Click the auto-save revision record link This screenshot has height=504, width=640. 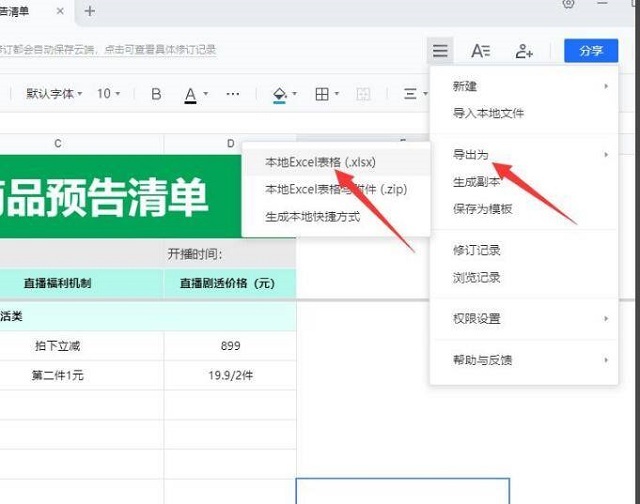[108, 50]
